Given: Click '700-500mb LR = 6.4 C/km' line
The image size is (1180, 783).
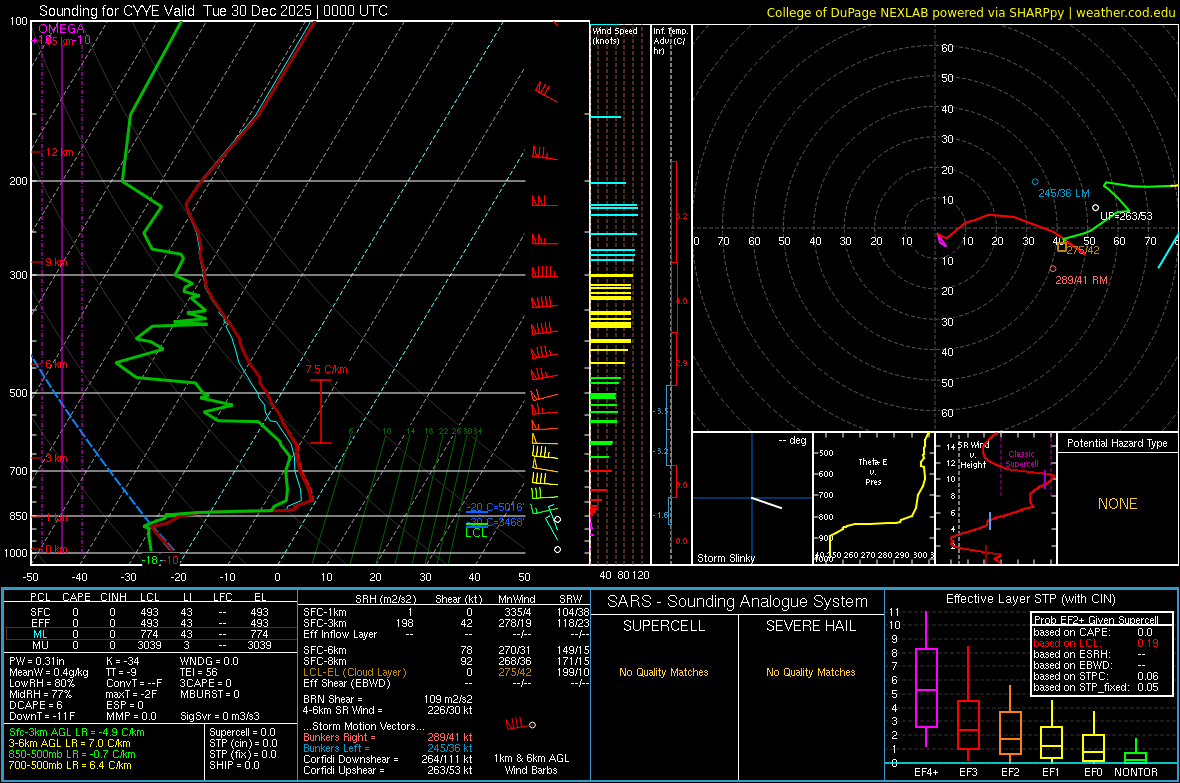Looking at the screenshot, I should coord(70,765).
